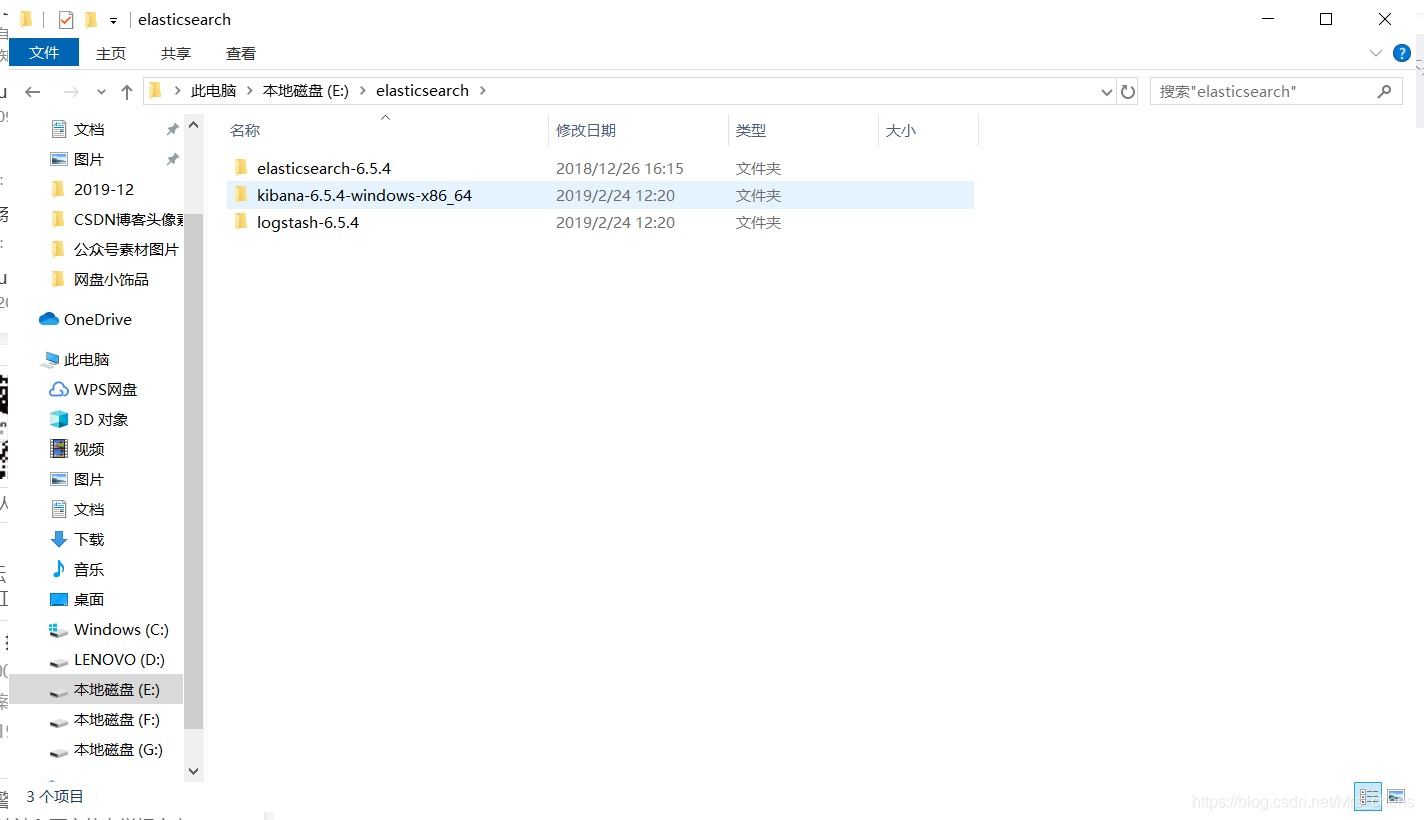Open the 2019-12 folder in sidebar

coord(104,189)
